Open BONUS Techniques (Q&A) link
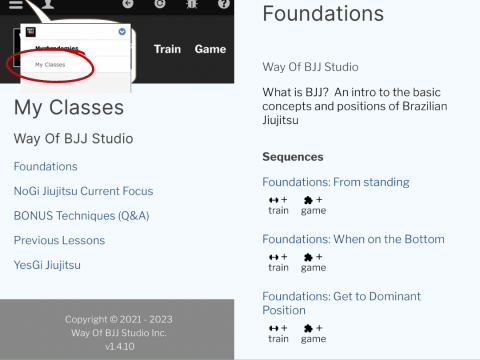The height and width of the screenshot is (360, 480). 81,216
